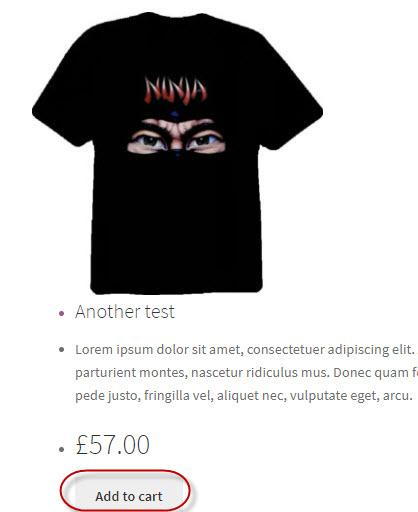Click the bottom hem of the t-shirt
Screen dimensions: 418x512
point(176,287)
